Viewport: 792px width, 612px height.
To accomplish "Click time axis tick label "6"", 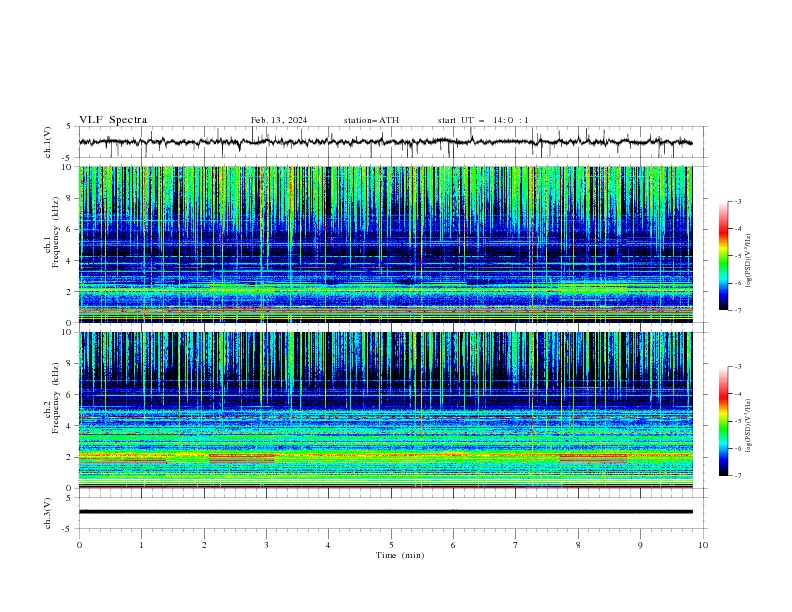I will pyautogui.click(x=453, y=545).
